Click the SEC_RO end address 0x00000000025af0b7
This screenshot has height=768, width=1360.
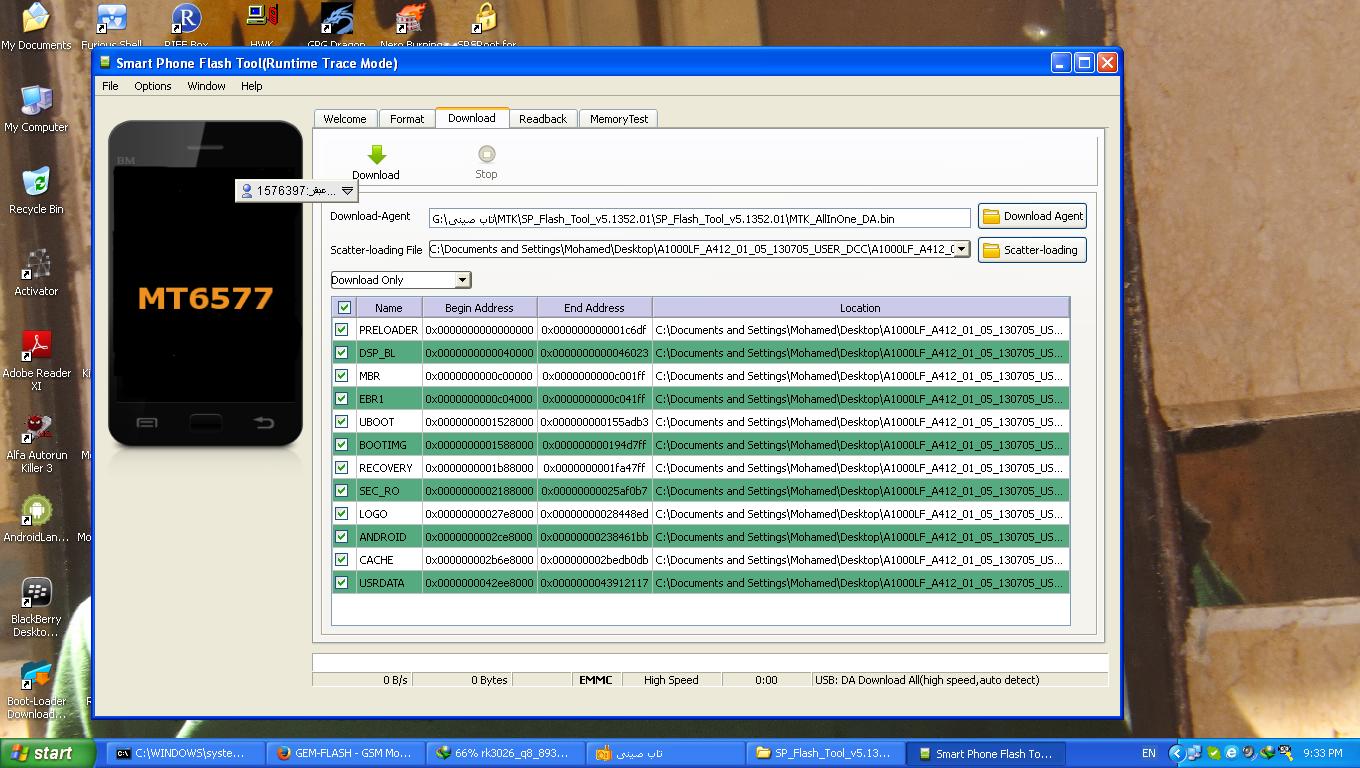pos(594,491)
